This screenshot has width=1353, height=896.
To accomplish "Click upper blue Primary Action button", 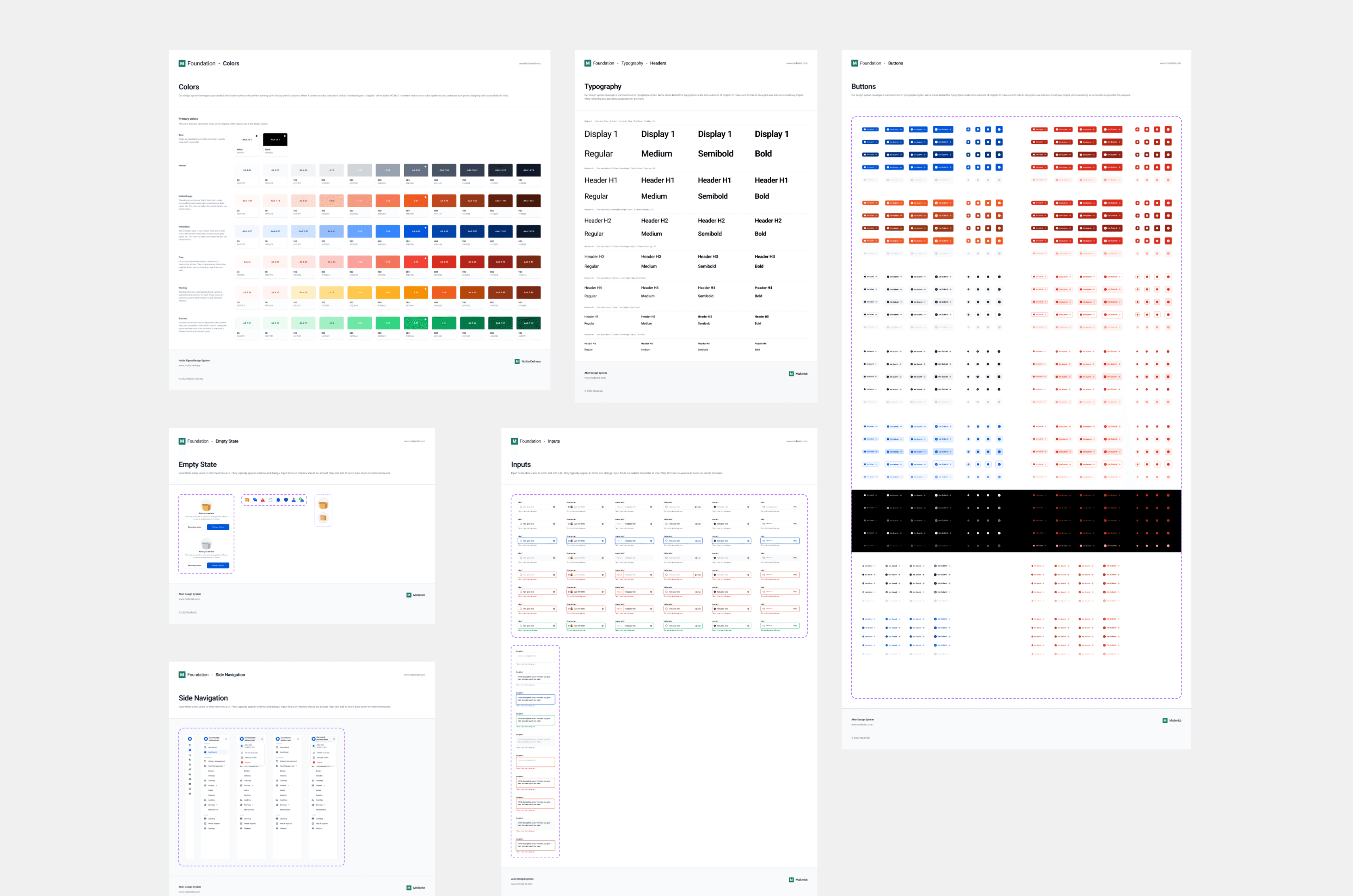I will 218,527.
